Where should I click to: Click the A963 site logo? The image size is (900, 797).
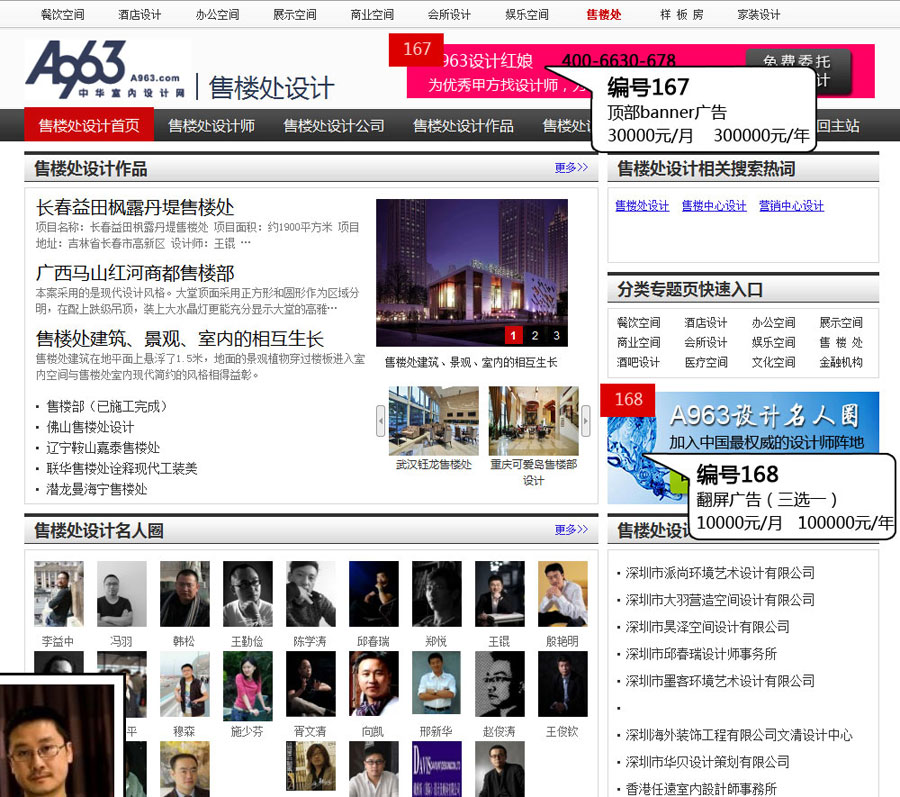pos(107,69)
